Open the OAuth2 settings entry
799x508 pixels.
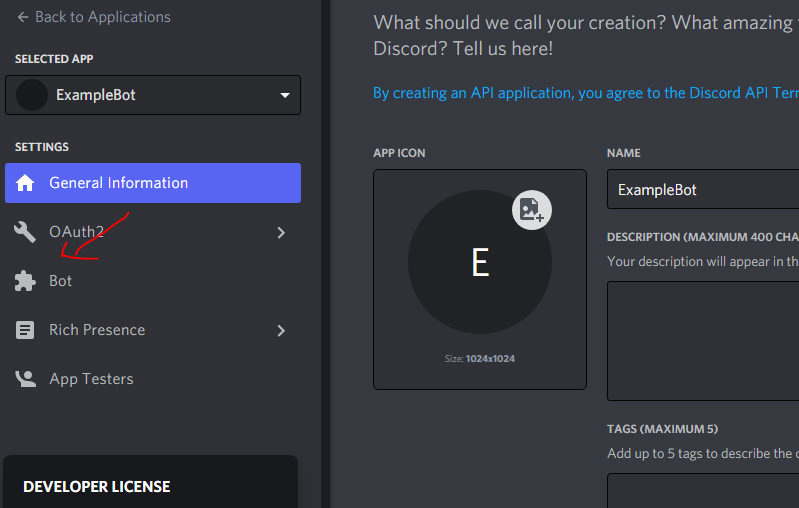pyautogui.click(x=153, y=232)
